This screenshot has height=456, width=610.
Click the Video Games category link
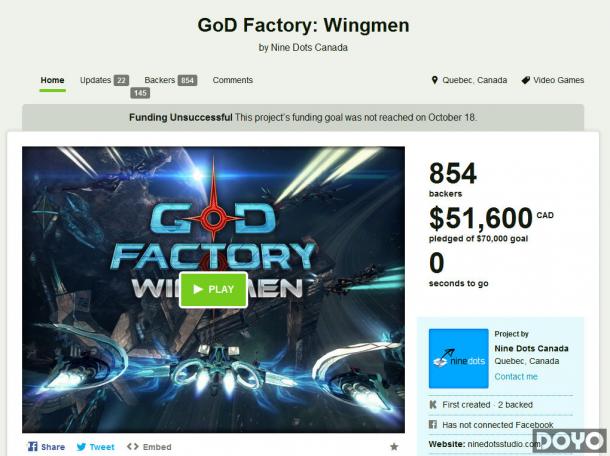tap(558, 80)
